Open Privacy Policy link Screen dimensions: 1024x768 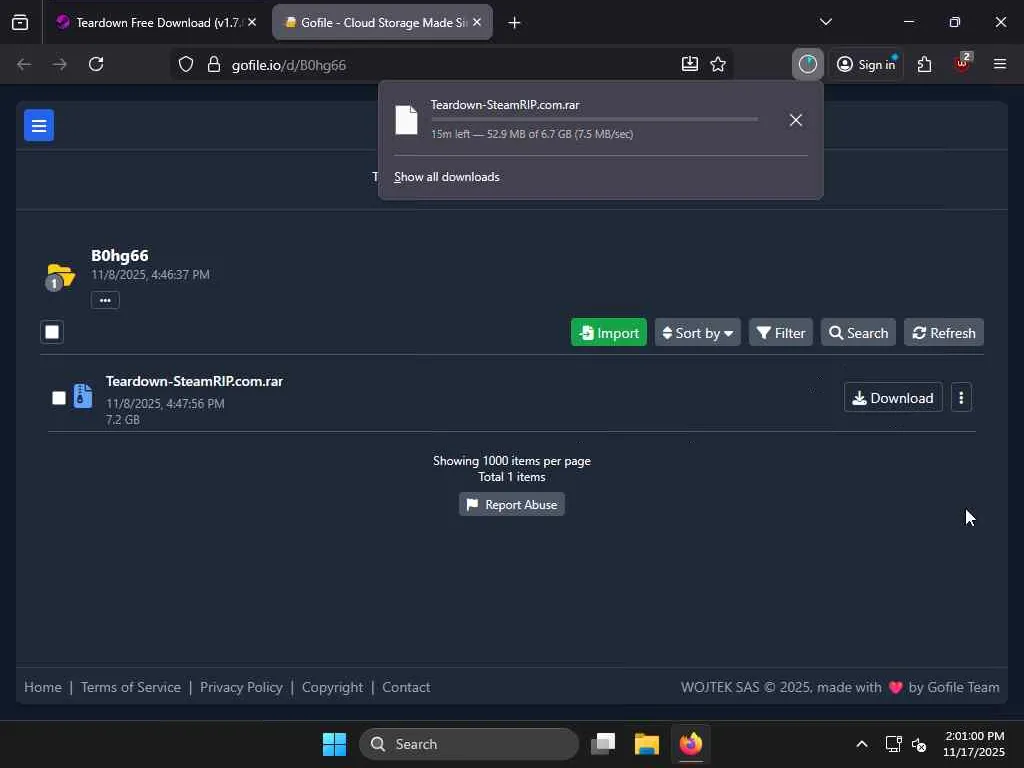[241, 687]
